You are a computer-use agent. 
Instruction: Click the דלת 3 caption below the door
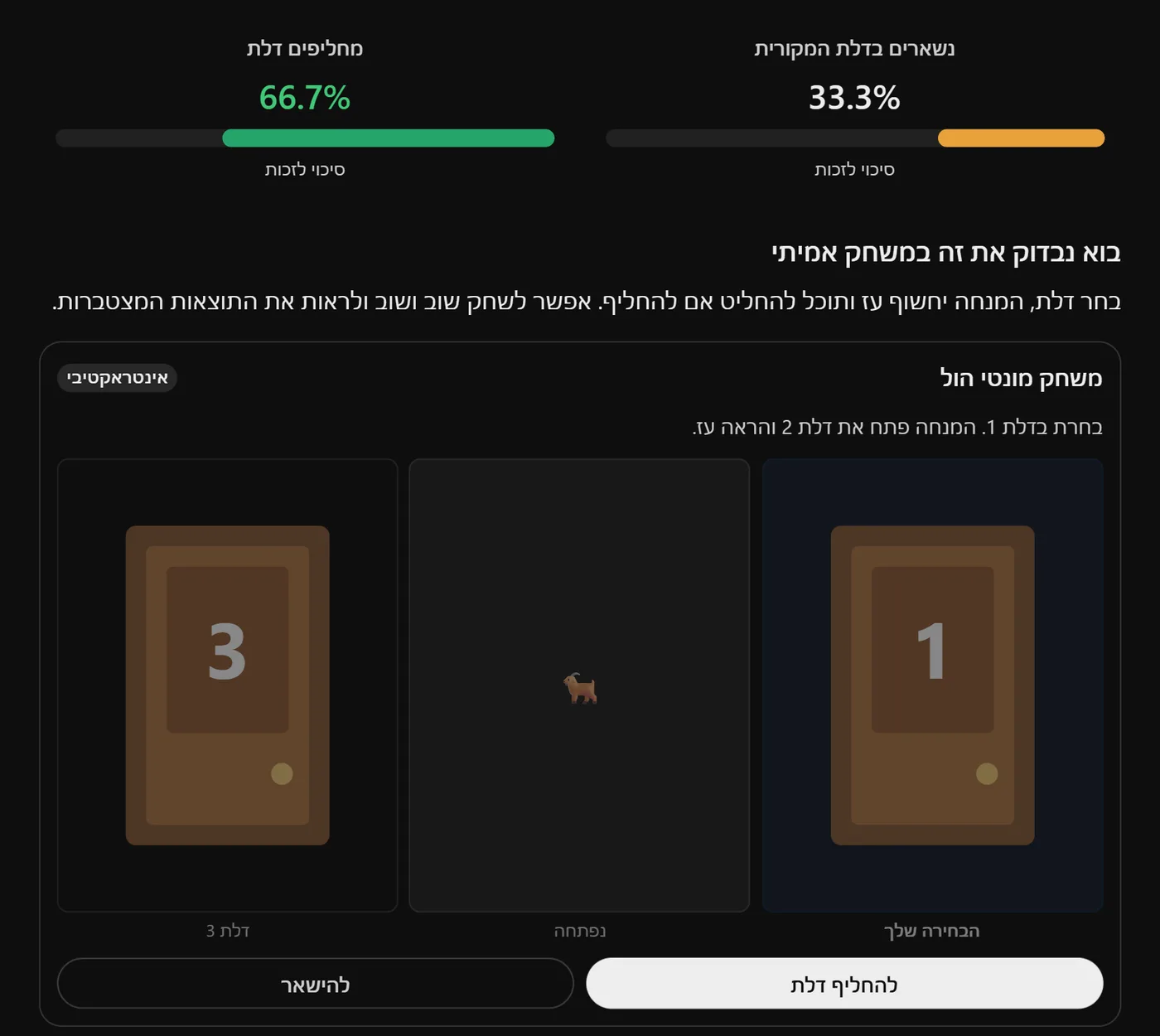[x=228, y=931]
